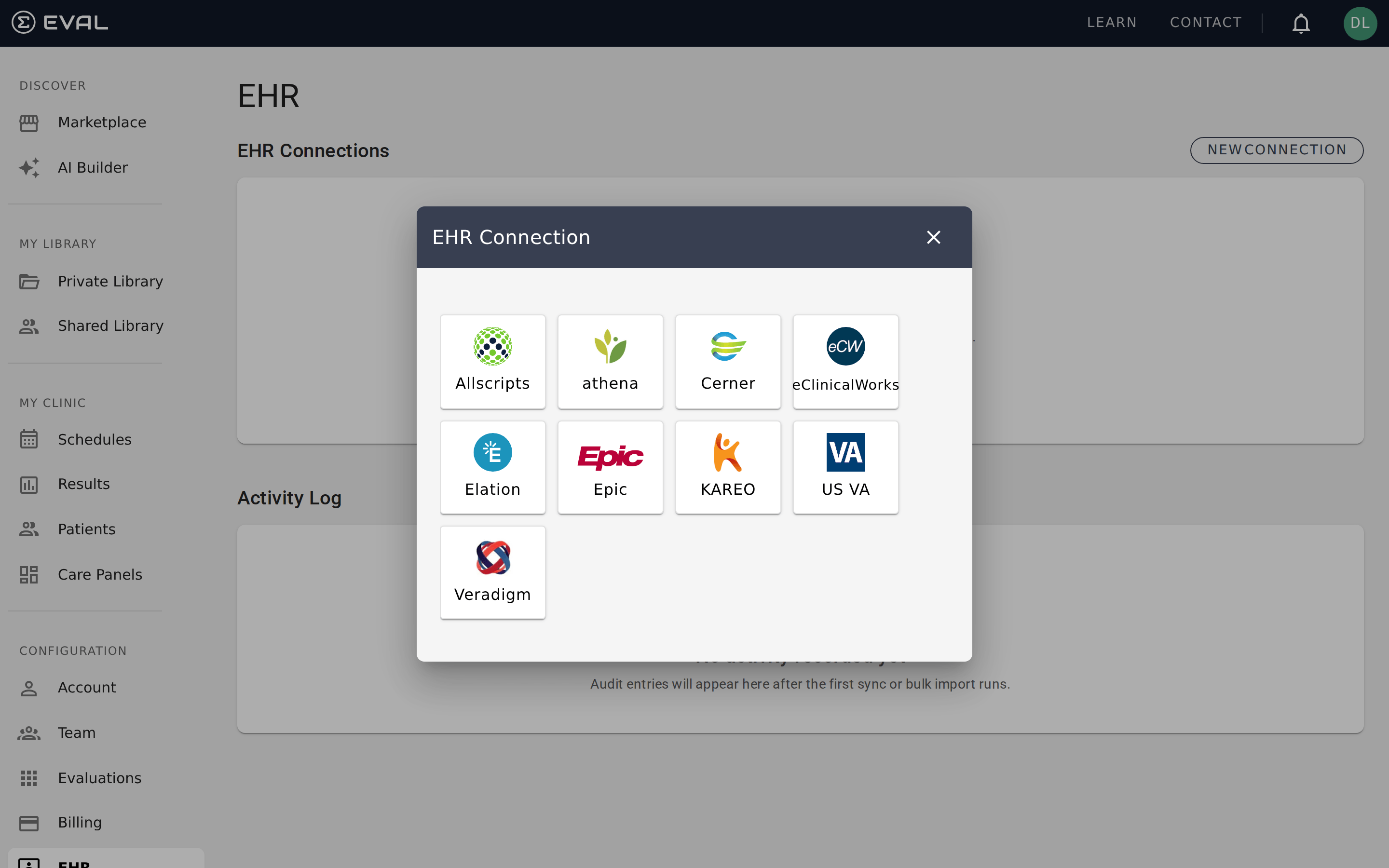1389x868 pixels.
Task: View the Results section
Action: (85, 485)
